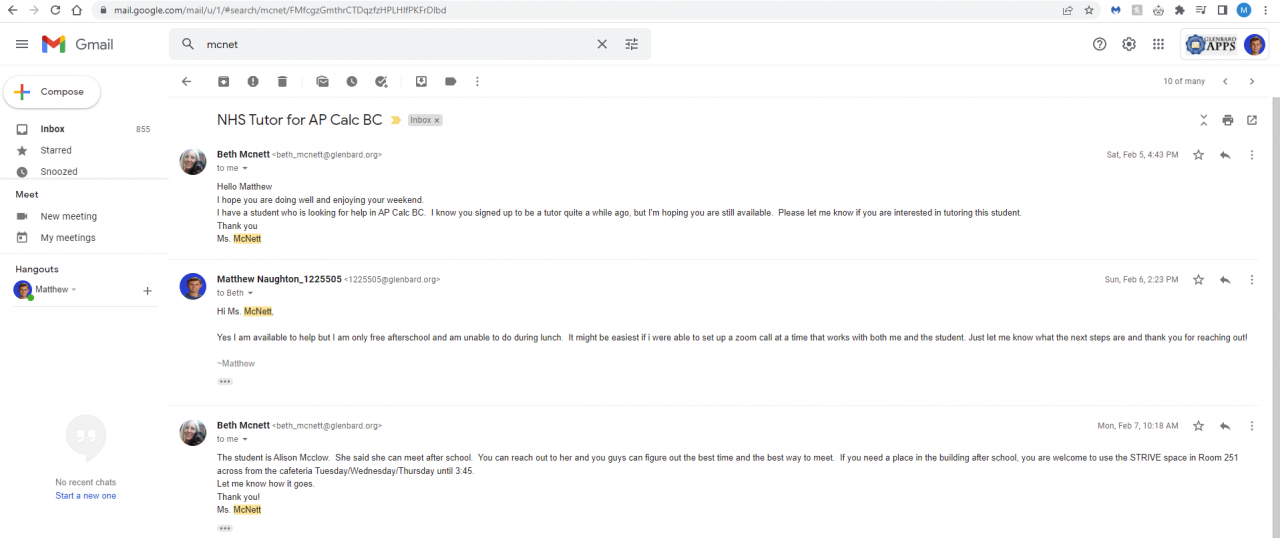
Task: Click the Compose button
Action: (x=52, y=92)
